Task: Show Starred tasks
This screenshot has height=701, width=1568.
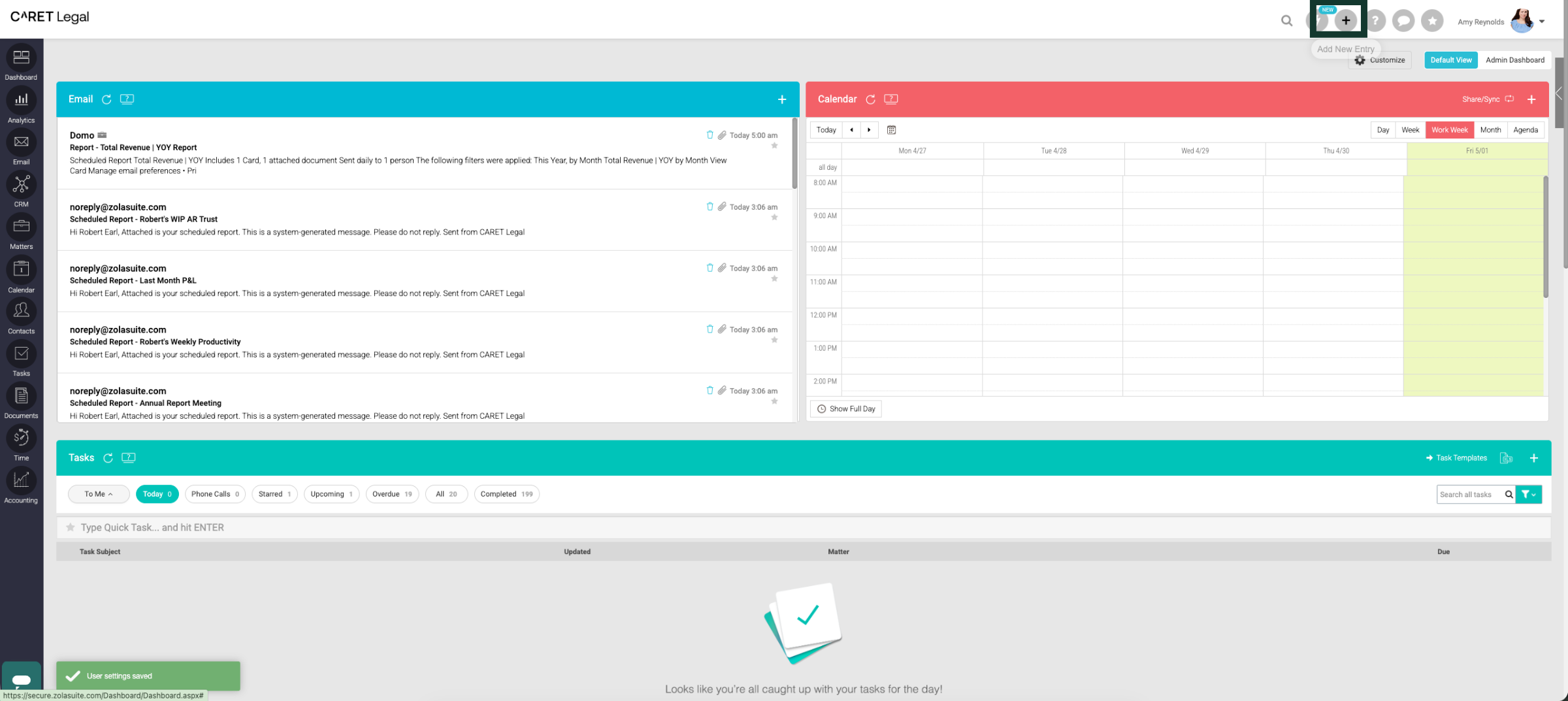Action: click(274, 494)
